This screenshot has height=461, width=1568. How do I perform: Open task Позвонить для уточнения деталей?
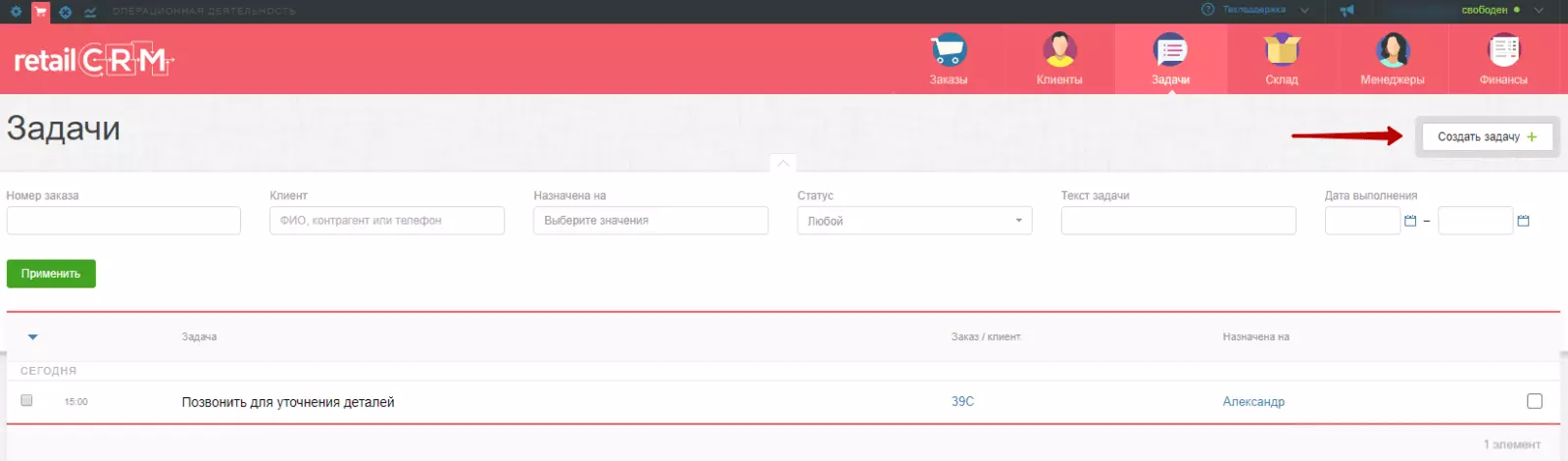click(288, 402)
